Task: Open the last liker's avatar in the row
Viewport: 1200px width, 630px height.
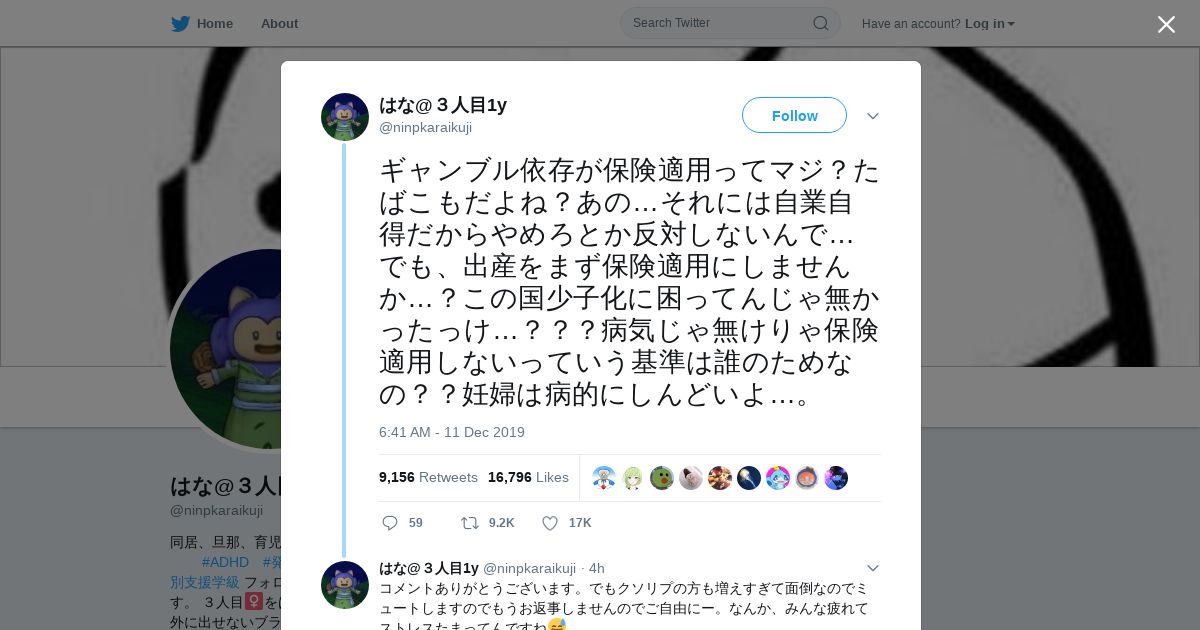Action: click(836, 478)
